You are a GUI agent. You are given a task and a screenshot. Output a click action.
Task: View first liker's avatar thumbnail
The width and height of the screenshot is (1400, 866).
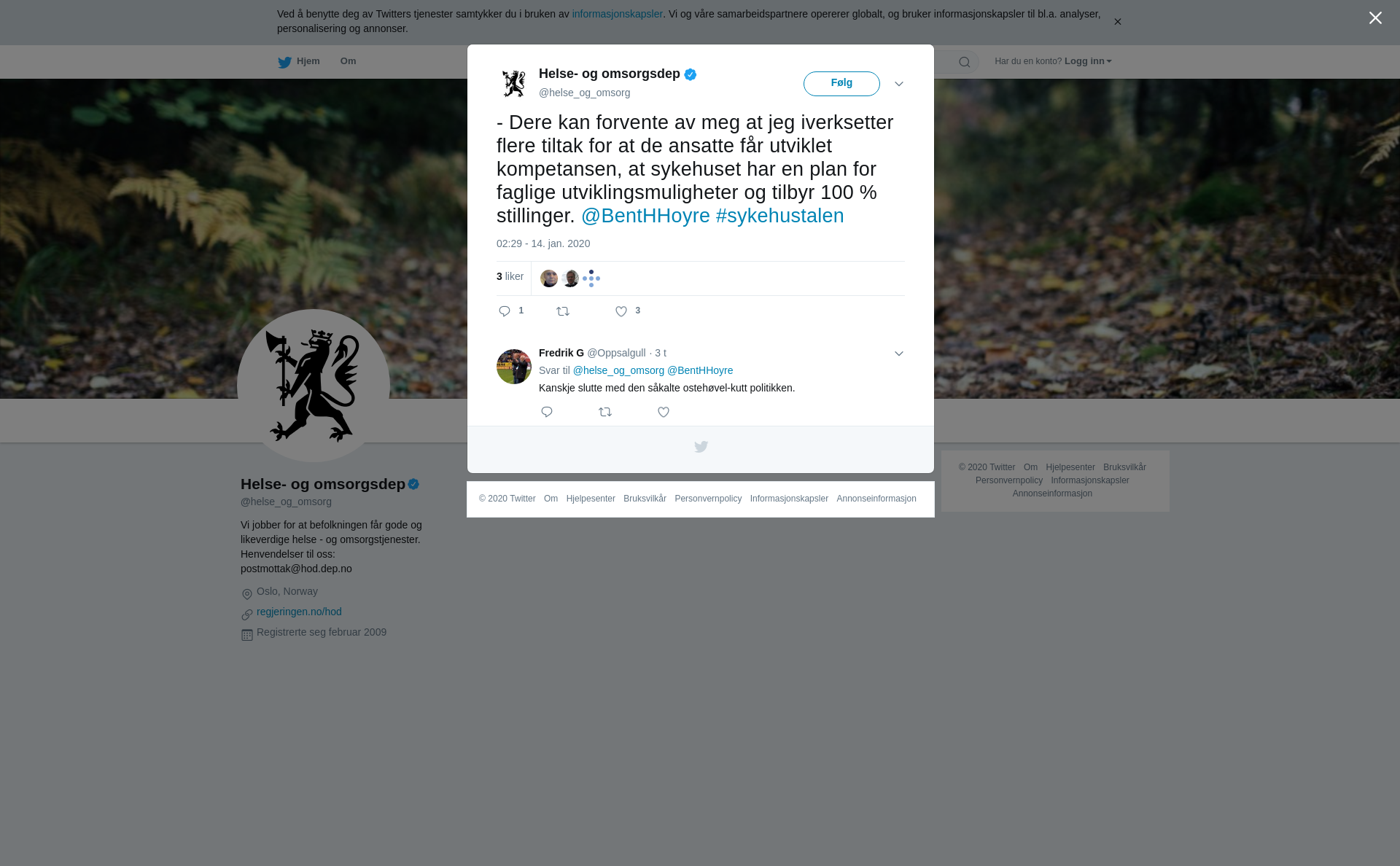[x=549, y=278]
